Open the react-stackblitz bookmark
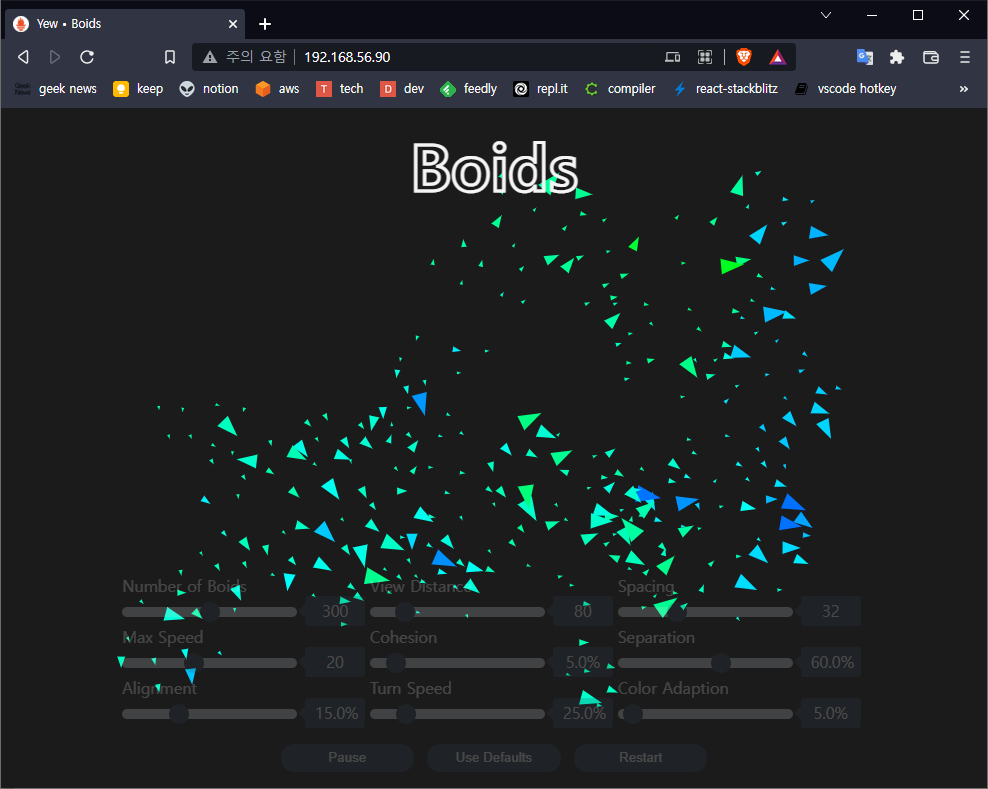This screenshot has width=988, height=789. (x=725, y=89)
